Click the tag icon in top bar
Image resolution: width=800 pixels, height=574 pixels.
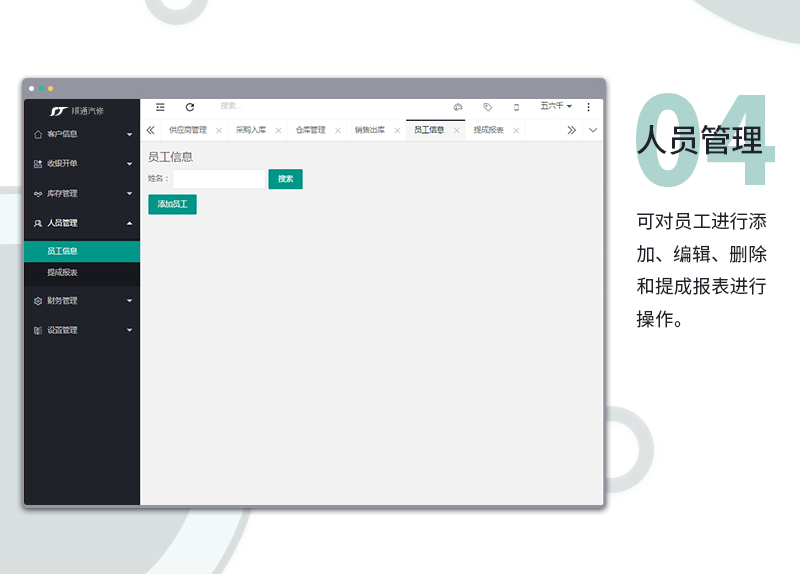point(487,107)
